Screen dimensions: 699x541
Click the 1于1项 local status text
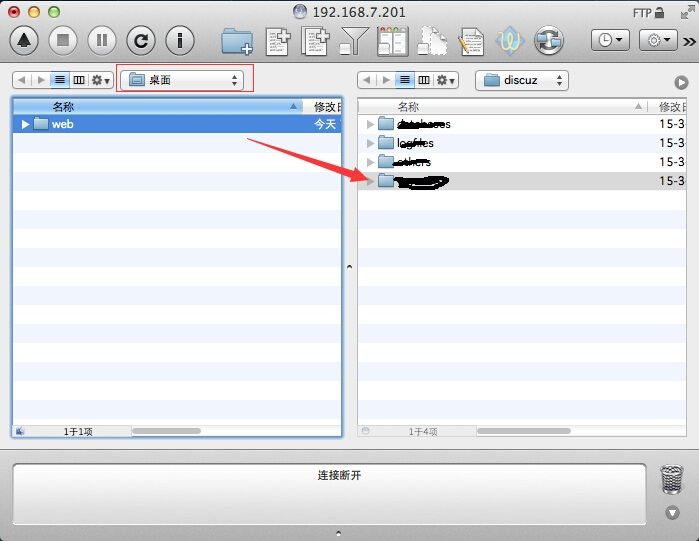78,431
